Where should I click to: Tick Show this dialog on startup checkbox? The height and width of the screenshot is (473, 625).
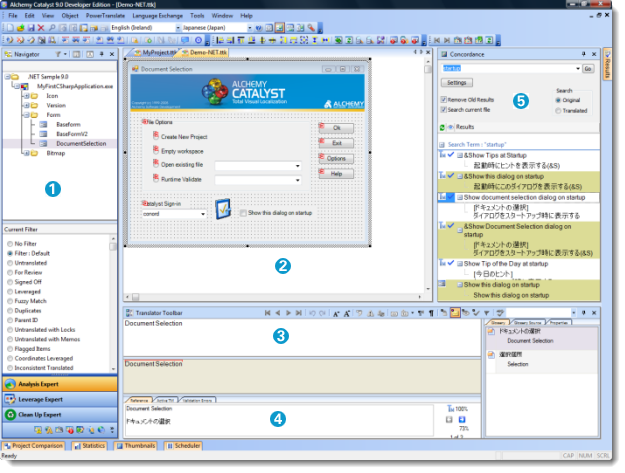pos(243,213)
